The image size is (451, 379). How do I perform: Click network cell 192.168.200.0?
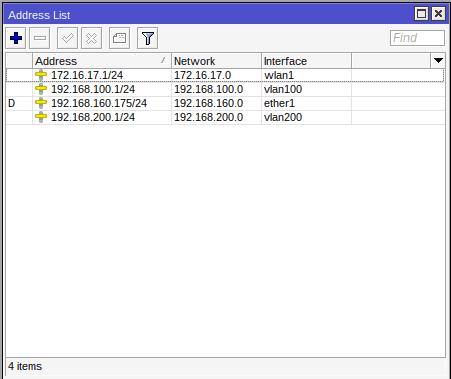209,117
